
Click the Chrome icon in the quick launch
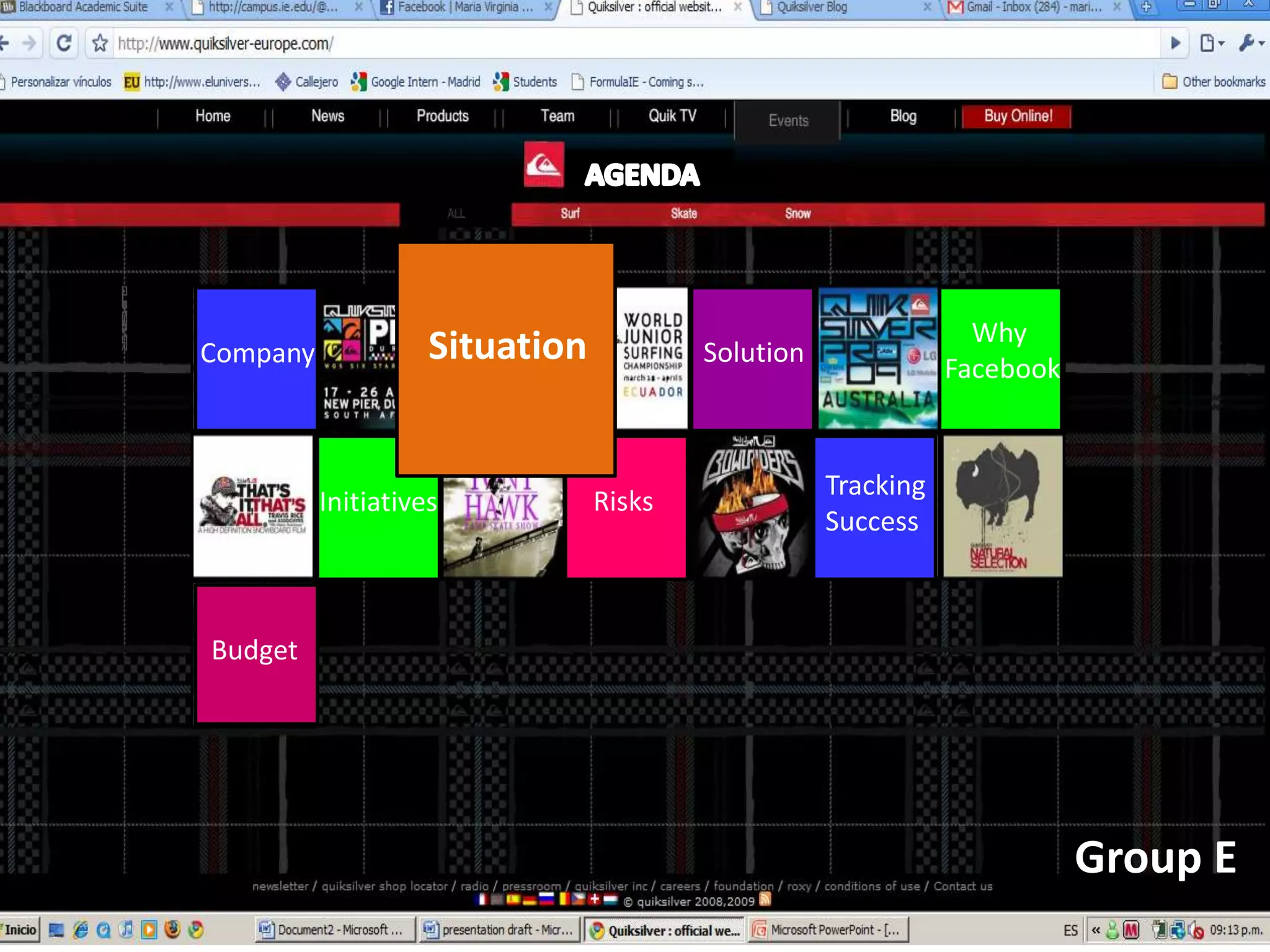pos(196,930)
